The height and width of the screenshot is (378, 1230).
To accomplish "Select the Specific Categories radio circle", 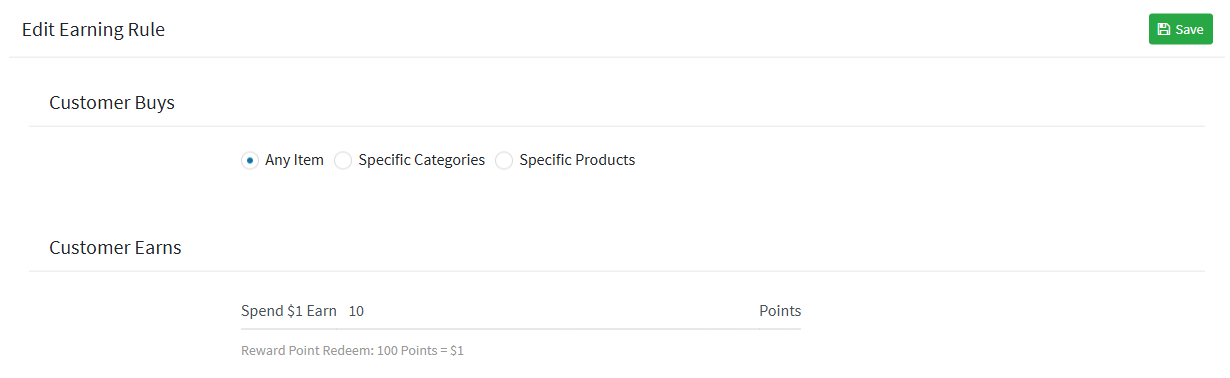I will (x=343, y=160).
